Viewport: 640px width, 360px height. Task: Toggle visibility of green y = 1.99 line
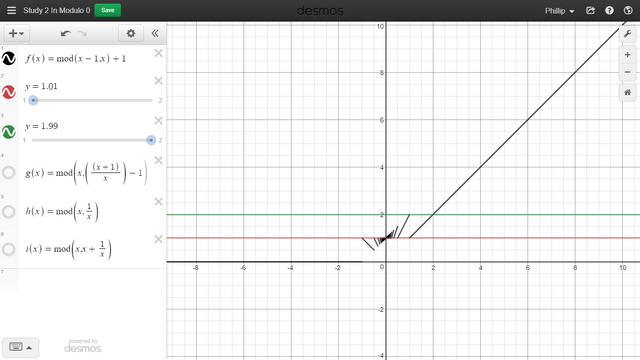click(9, 132)
